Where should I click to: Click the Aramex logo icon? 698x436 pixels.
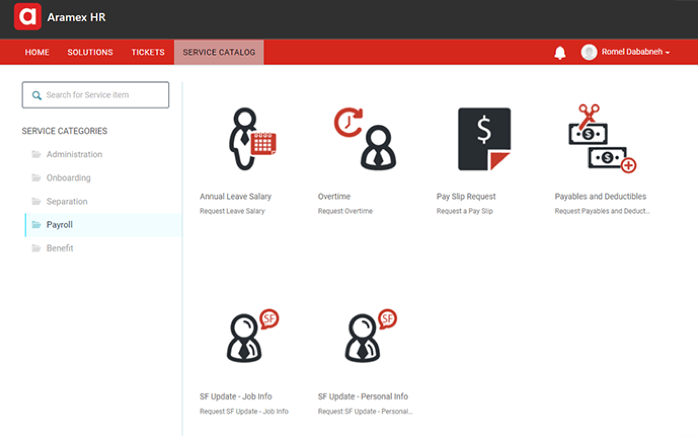(26, 17)
